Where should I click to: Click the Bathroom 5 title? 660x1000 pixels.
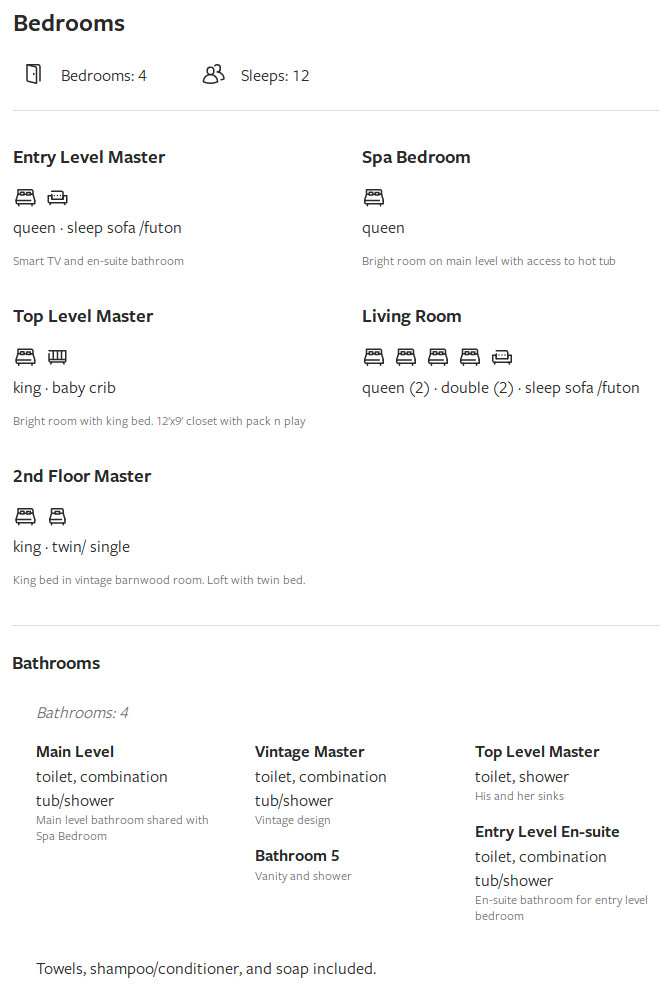tap(297, 856)
